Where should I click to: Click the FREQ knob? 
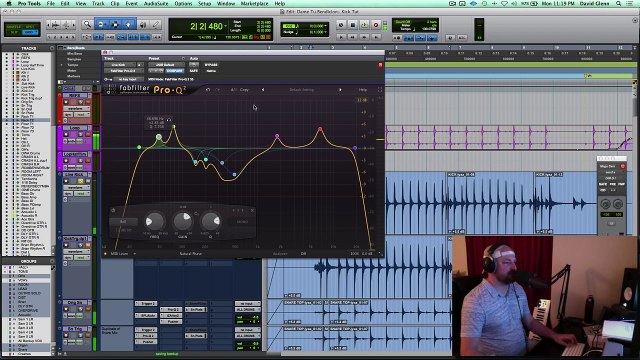pyautogui.click(x=154, y=221)
